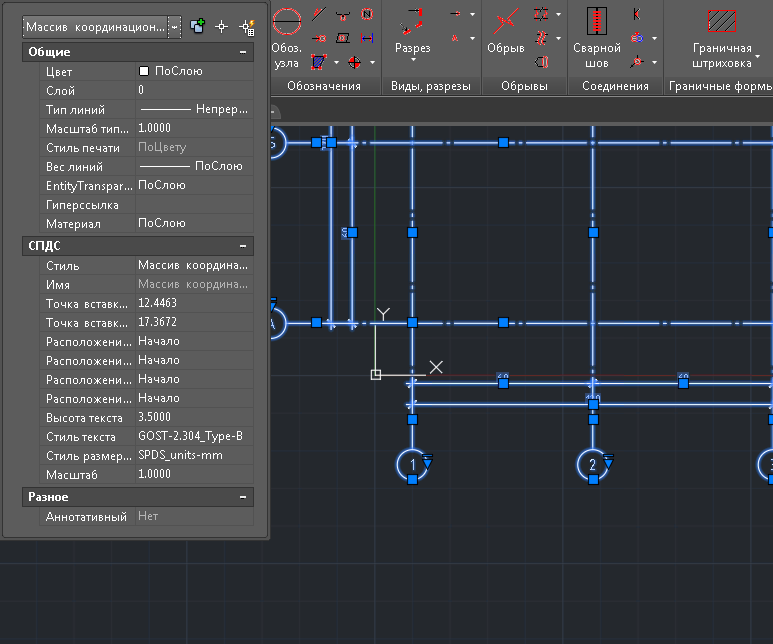Viewport: 773px width, 644px height.
Task: Click the Виды, разрезы ribbon panel title
Action: pyautogui.click(x=430, y=87)
